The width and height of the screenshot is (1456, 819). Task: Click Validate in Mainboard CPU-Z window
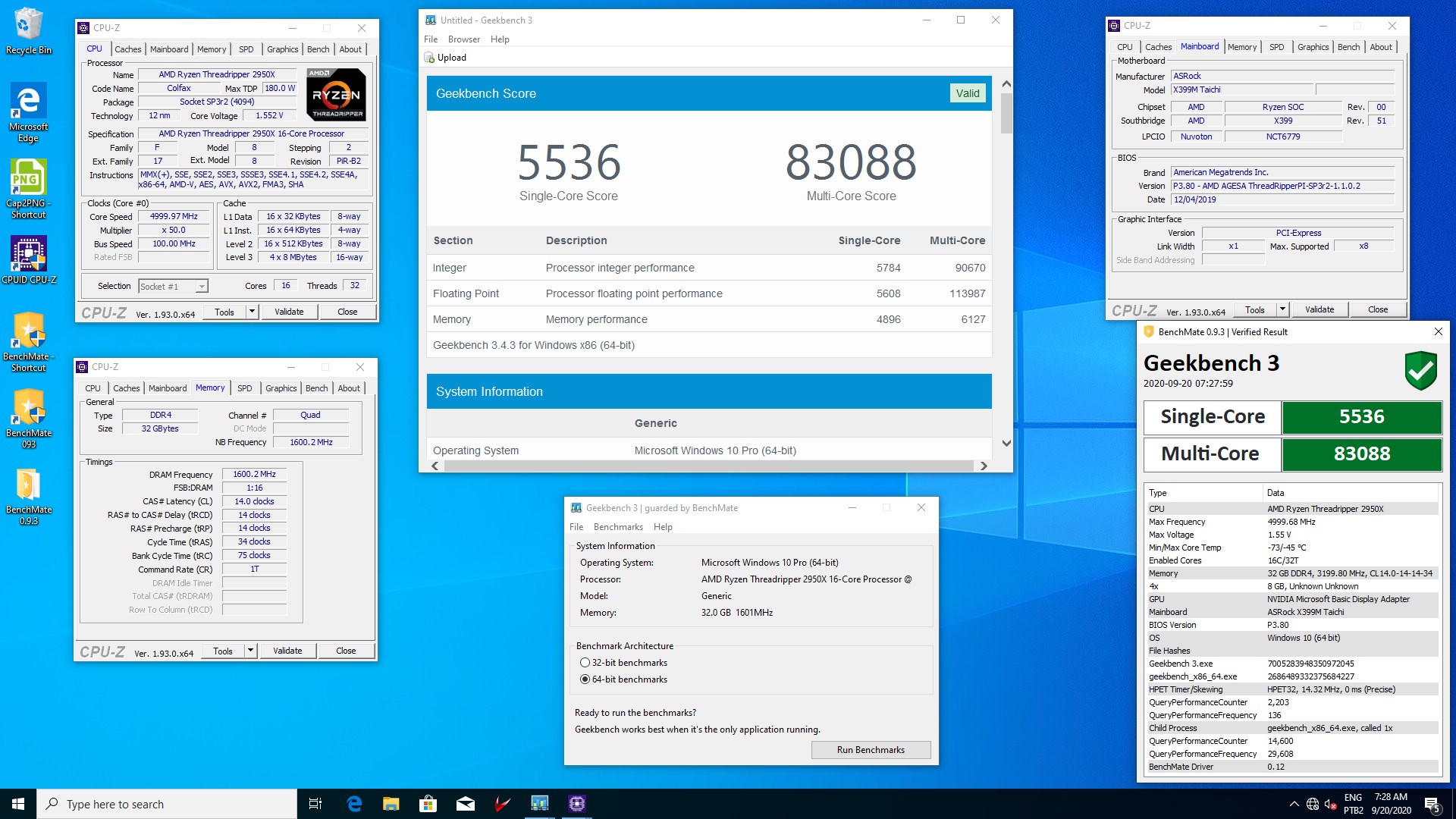(x=1319, y=309)
